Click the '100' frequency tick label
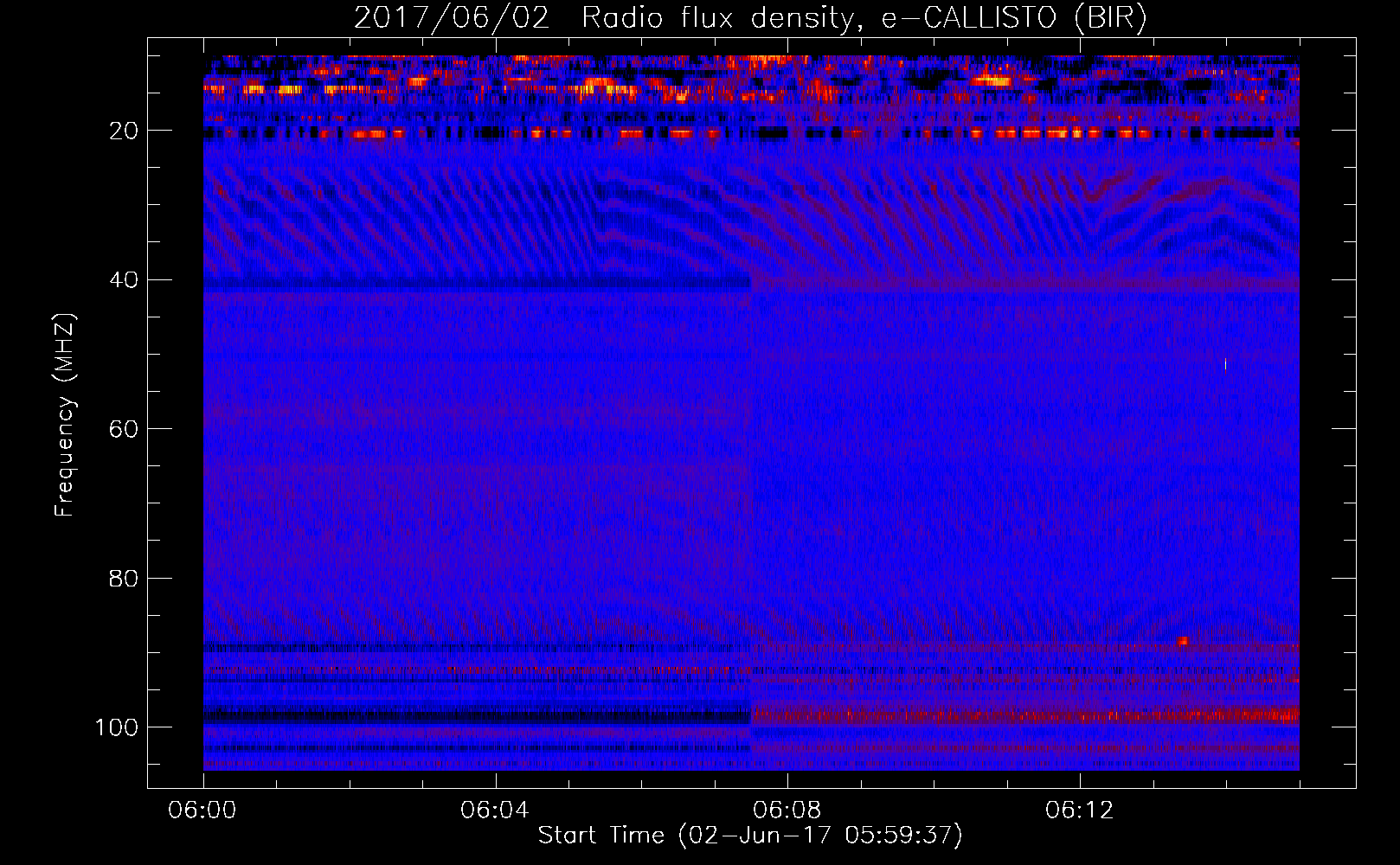1400x865 pixels. 117,727
